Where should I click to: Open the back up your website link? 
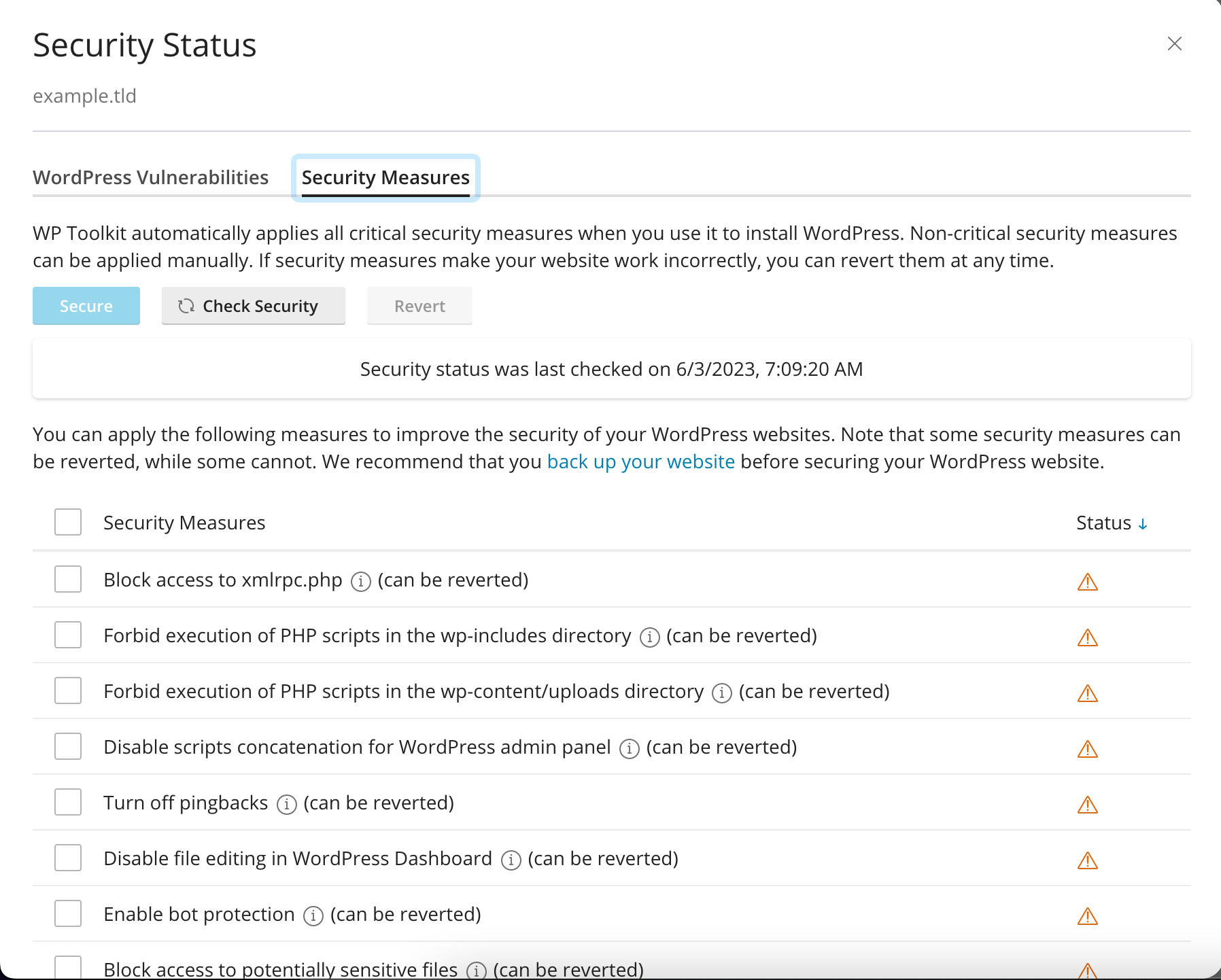coord(641,461)
